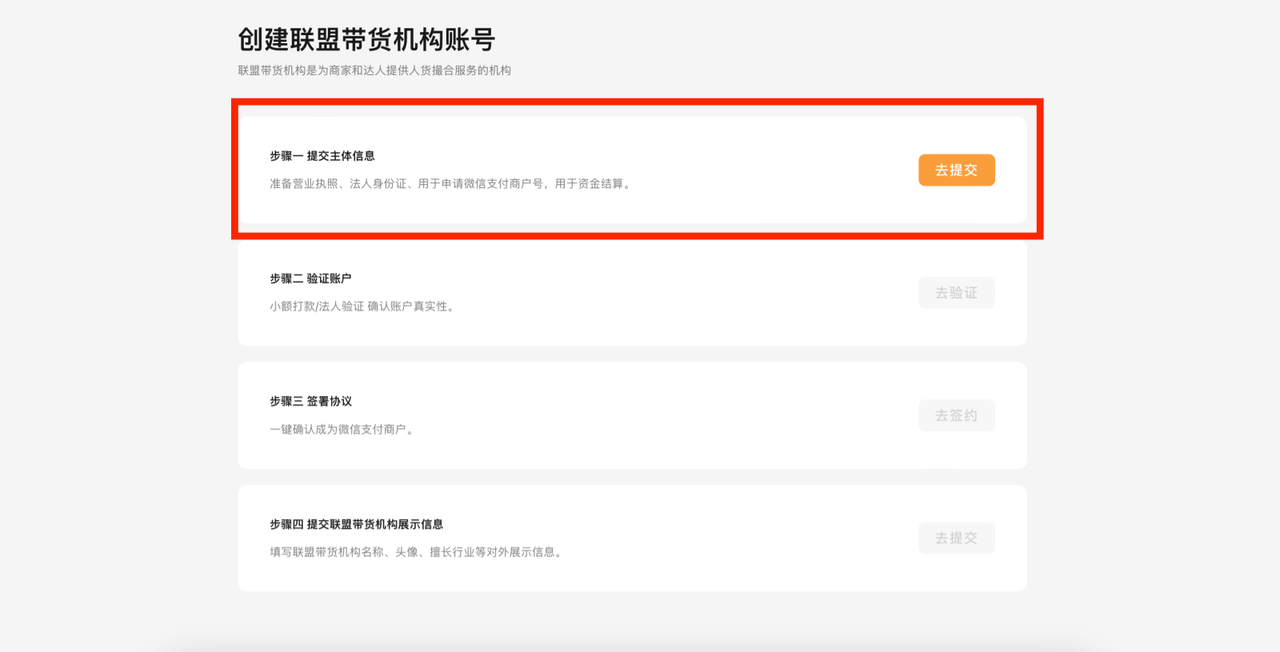
Task: Select the 步骤一 提交主体信息 heading
Action: (322, 156)
